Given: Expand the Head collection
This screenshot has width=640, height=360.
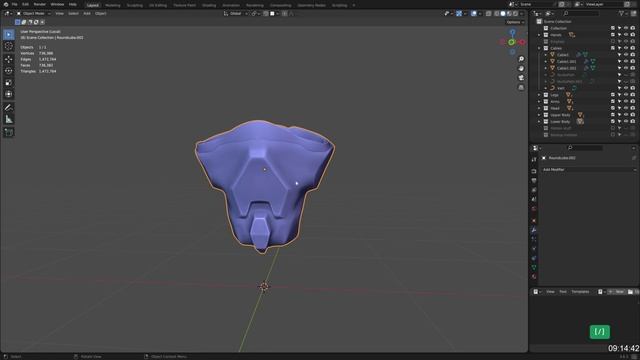Looking at the screenshot, I should pyautogui.click(x=540, y=108).
